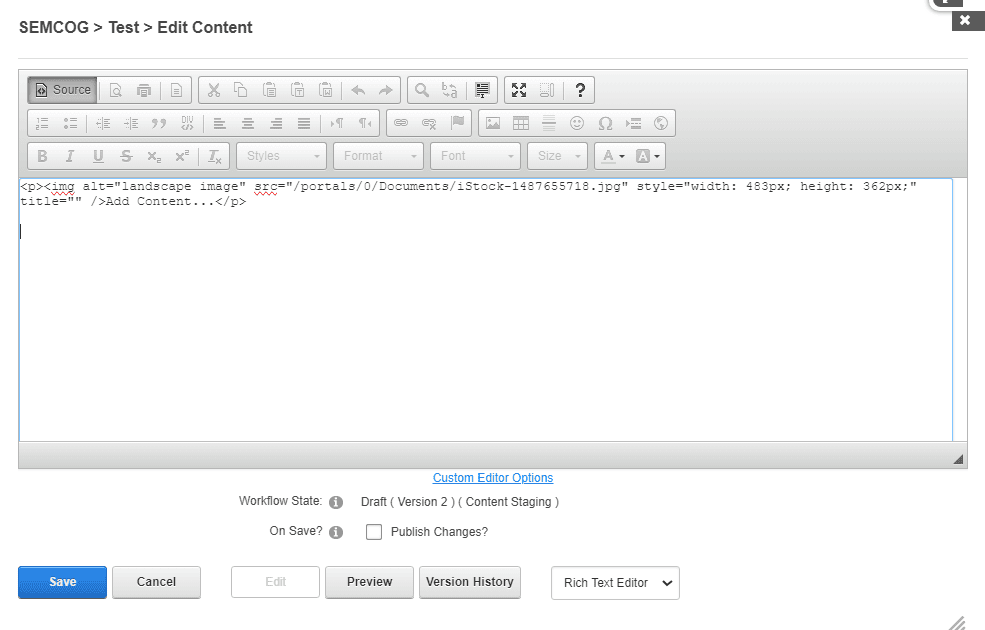Insert a hyperlink with the chain icon
985x630 pixels.
[x=400, y=122]
